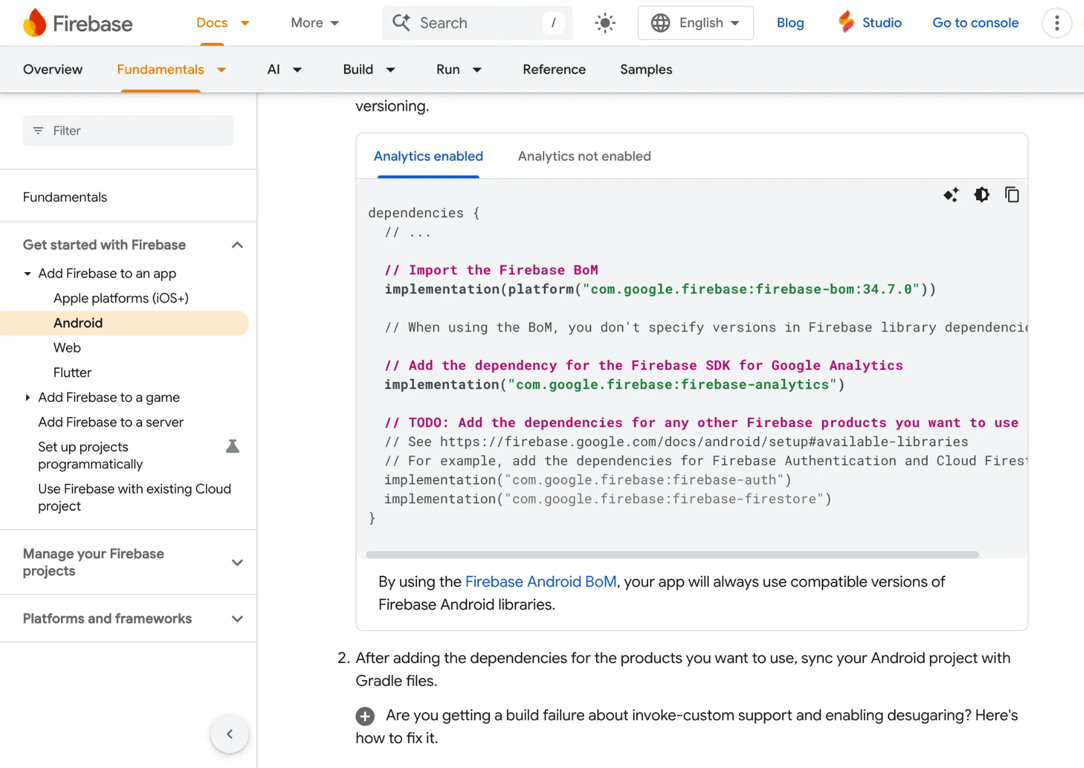Collapse the Get started with Firebase section
Image resolution: width=1084 pixels, height=768 pixels.
pos(237,244)
